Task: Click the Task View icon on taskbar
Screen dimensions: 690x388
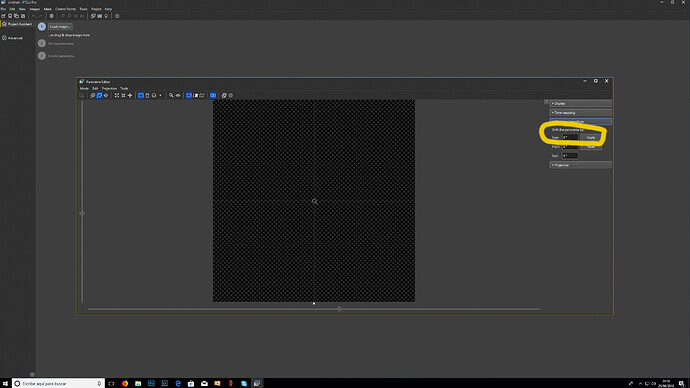Action: [111, 384]
